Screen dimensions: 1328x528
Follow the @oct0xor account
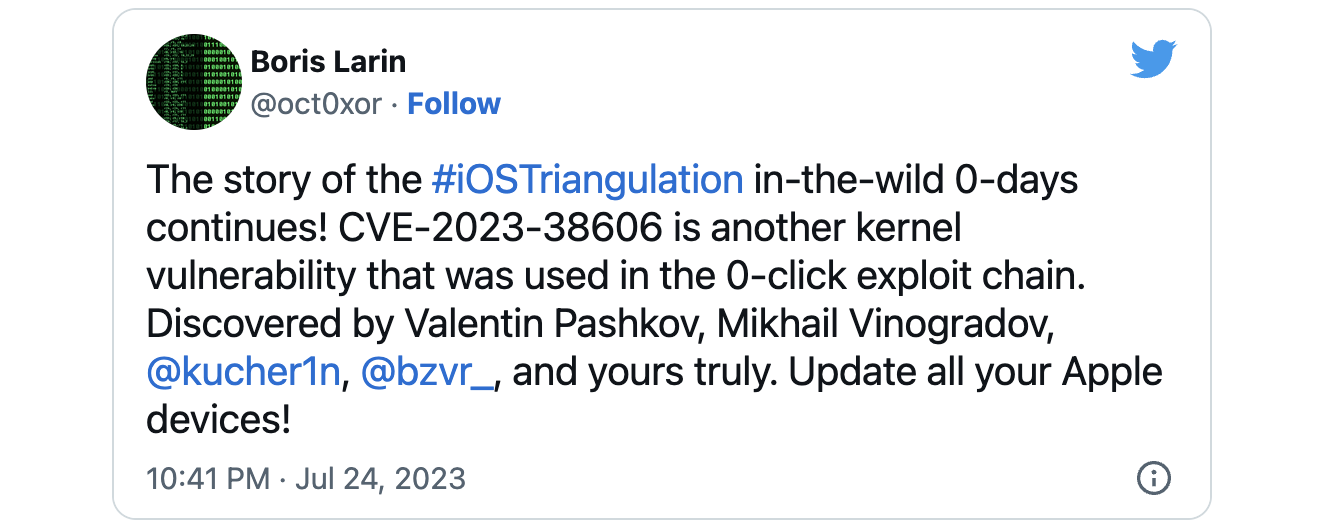tap(454, 104)
